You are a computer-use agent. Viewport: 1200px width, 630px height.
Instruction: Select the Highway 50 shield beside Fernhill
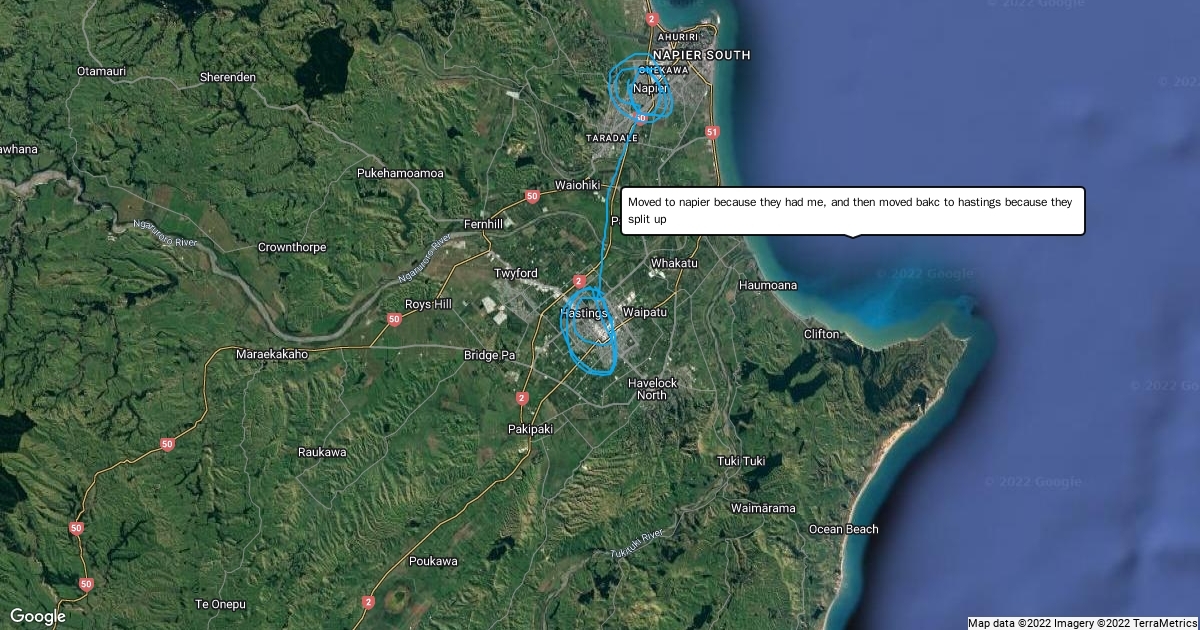click(532, 196)
